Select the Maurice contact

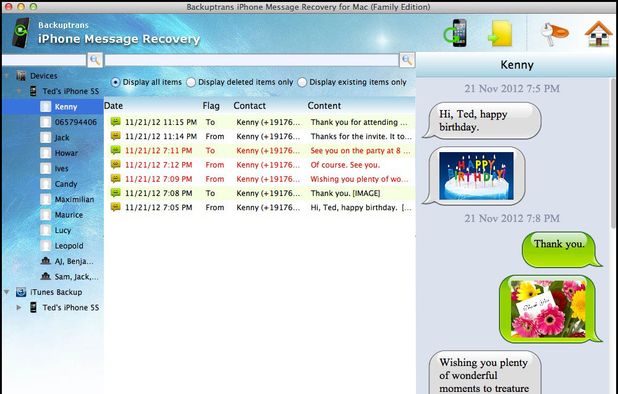pos(69,215)
